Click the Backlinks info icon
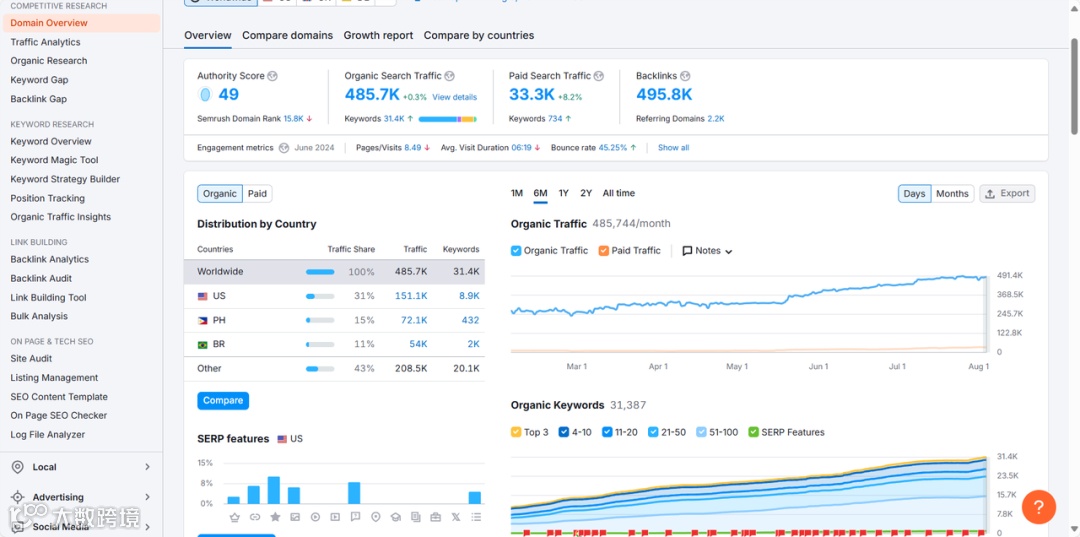The image size is (1080, 537). tap(685, 76)
